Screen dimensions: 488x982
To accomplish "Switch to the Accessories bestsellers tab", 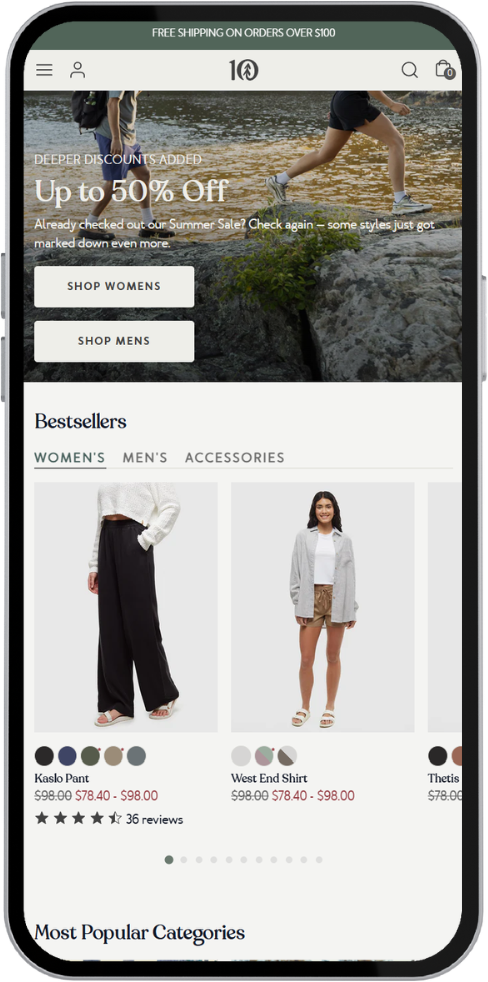I will tap(234, 458).
